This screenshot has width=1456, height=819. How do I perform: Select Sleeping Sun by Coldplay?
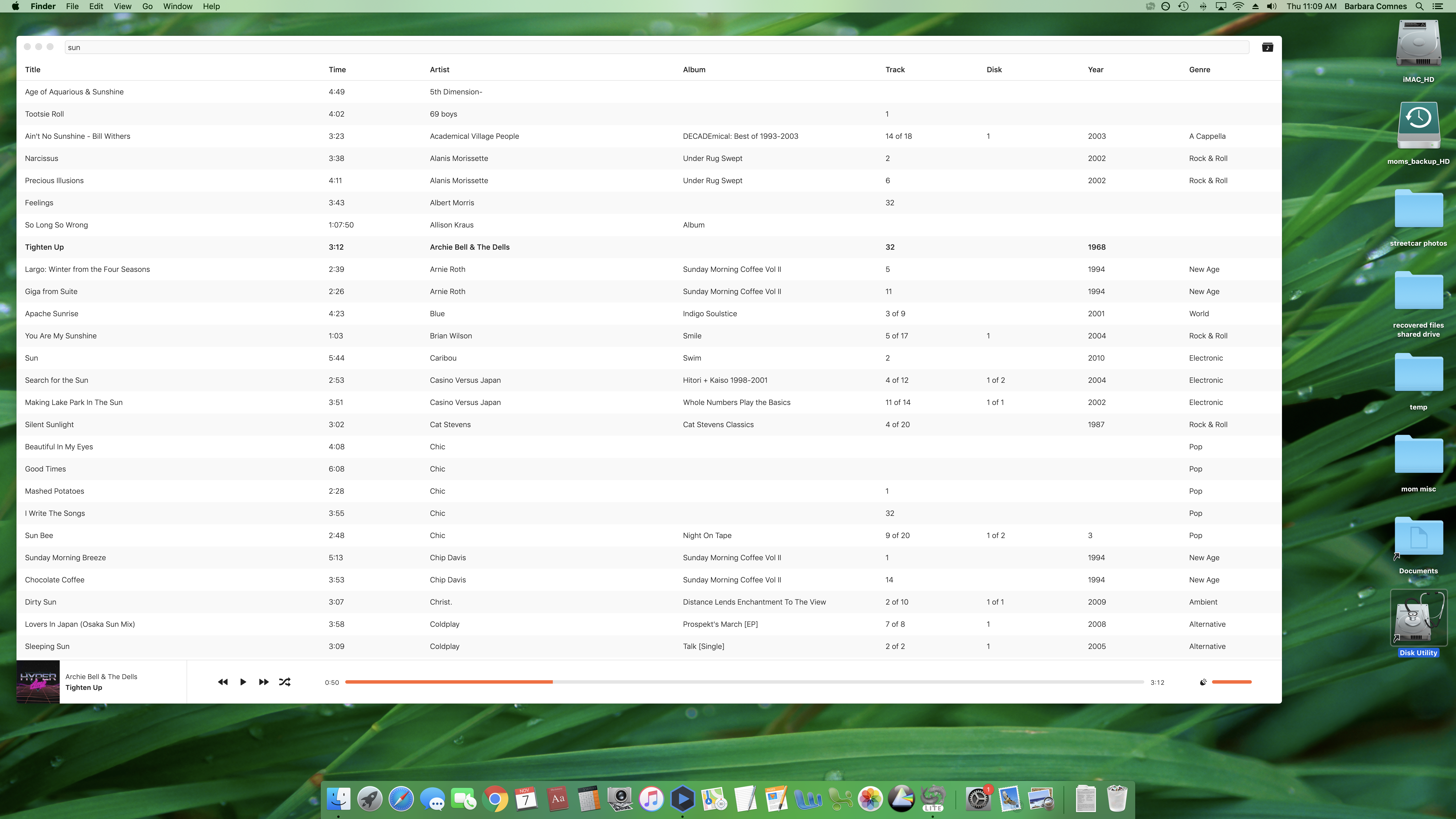pyautogui.click(x=226, y=646)
